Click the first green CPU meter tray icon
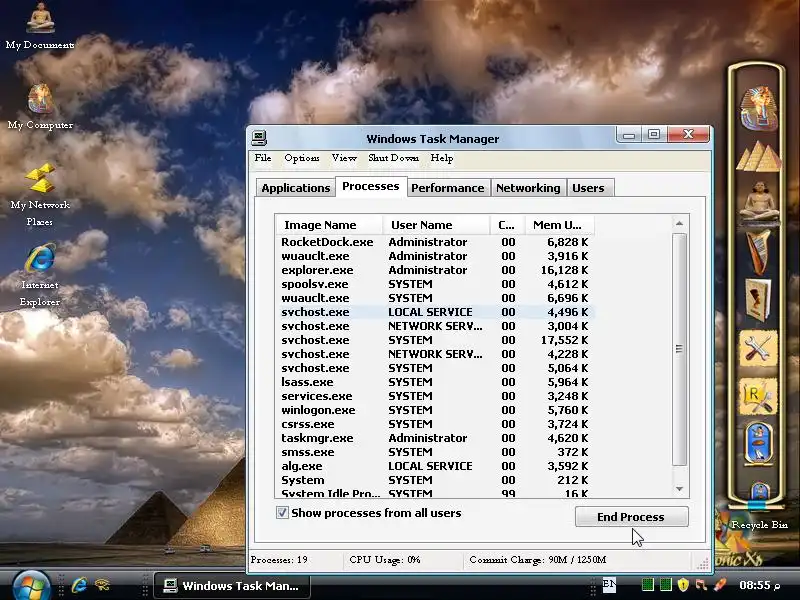This screenshot has height=600, width=800. pyautogui.click(x=647, y=585)
